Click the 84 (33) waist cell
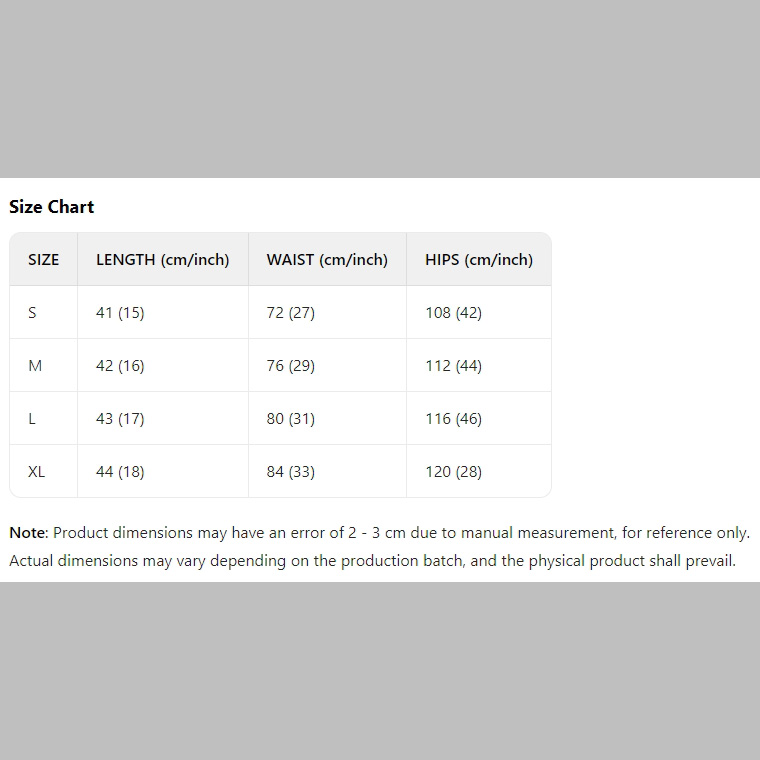Image resolution: width=760 pixels, height=760 pixels. [x=290, y=472]
